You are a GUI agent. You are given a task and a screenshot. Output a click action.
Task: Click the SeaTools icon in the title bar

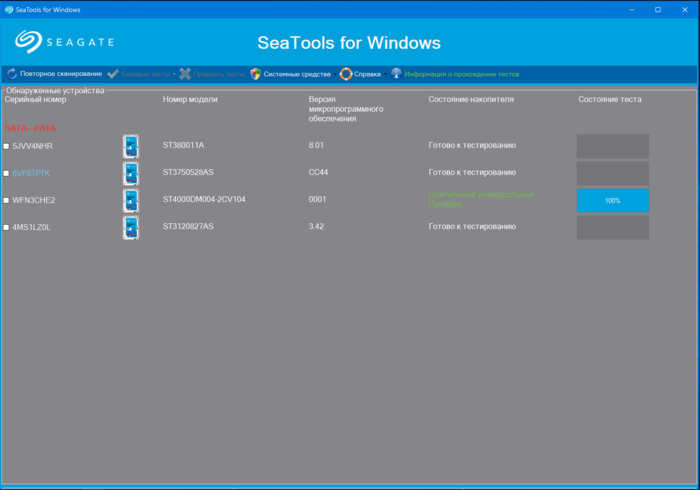8,9
